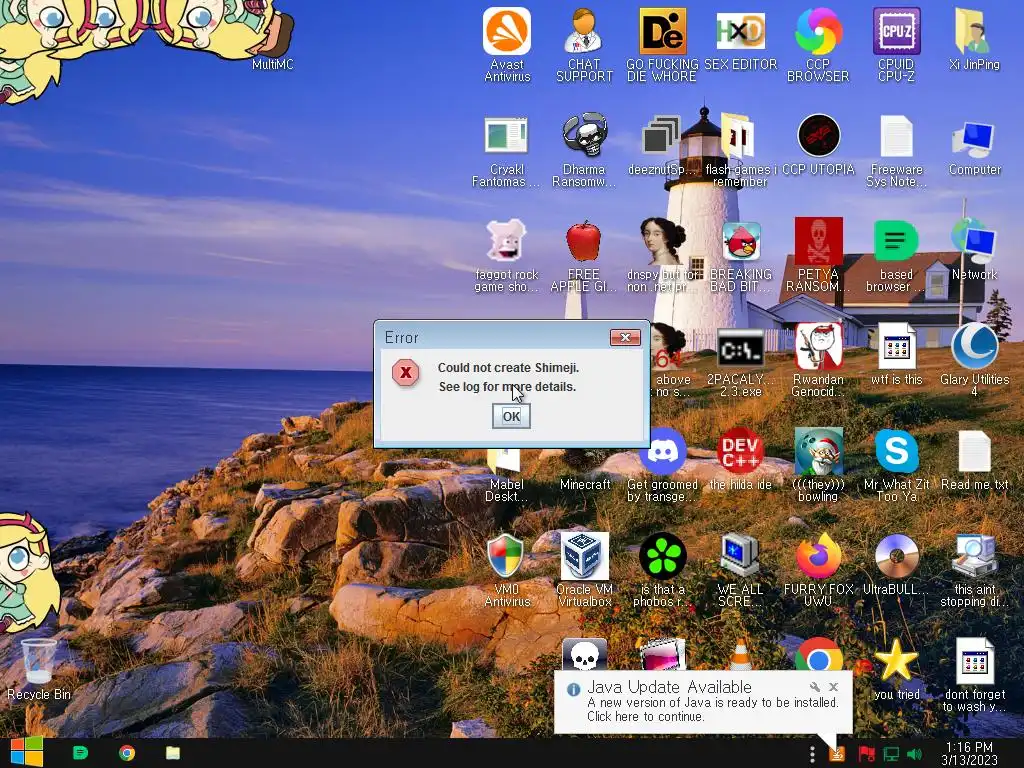1024x768 pixels.
Task: Open the Java Update Available notification
Action: coord(703,701)
